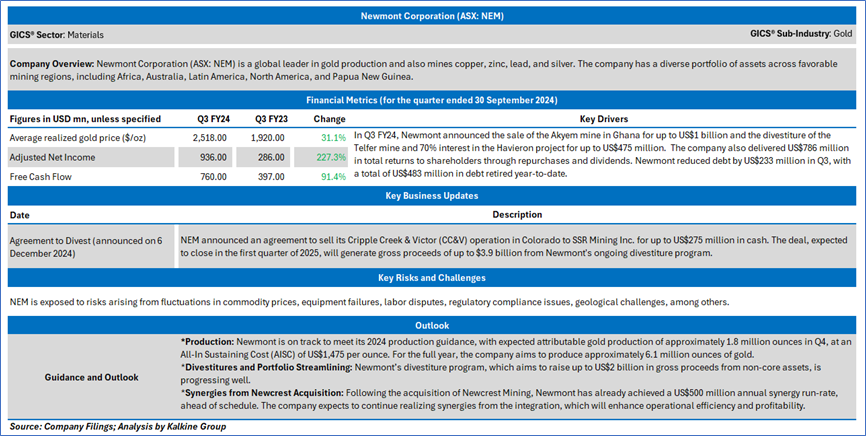This screenshot has width=866, height=436.
Task: Select the GICS Sector: Materials label
Action: 56,35
